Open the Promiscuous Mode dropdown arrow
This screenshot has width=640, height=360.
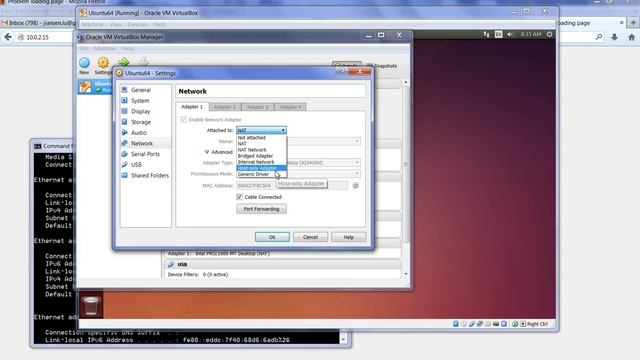tap(357, 174)
